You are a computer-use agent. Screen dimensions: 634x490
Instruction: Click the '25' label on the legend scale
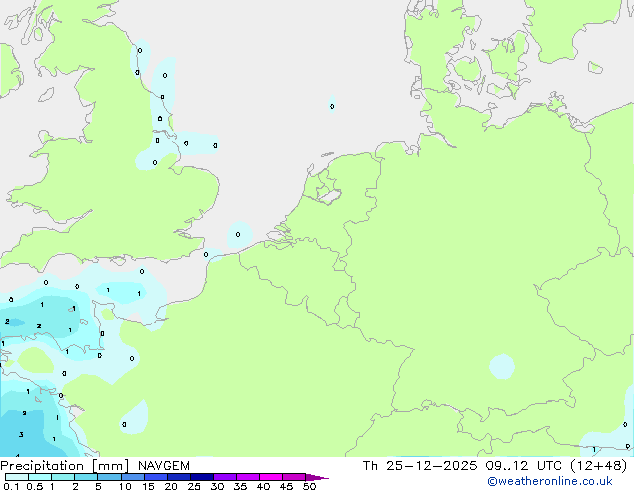coord(194,487)
